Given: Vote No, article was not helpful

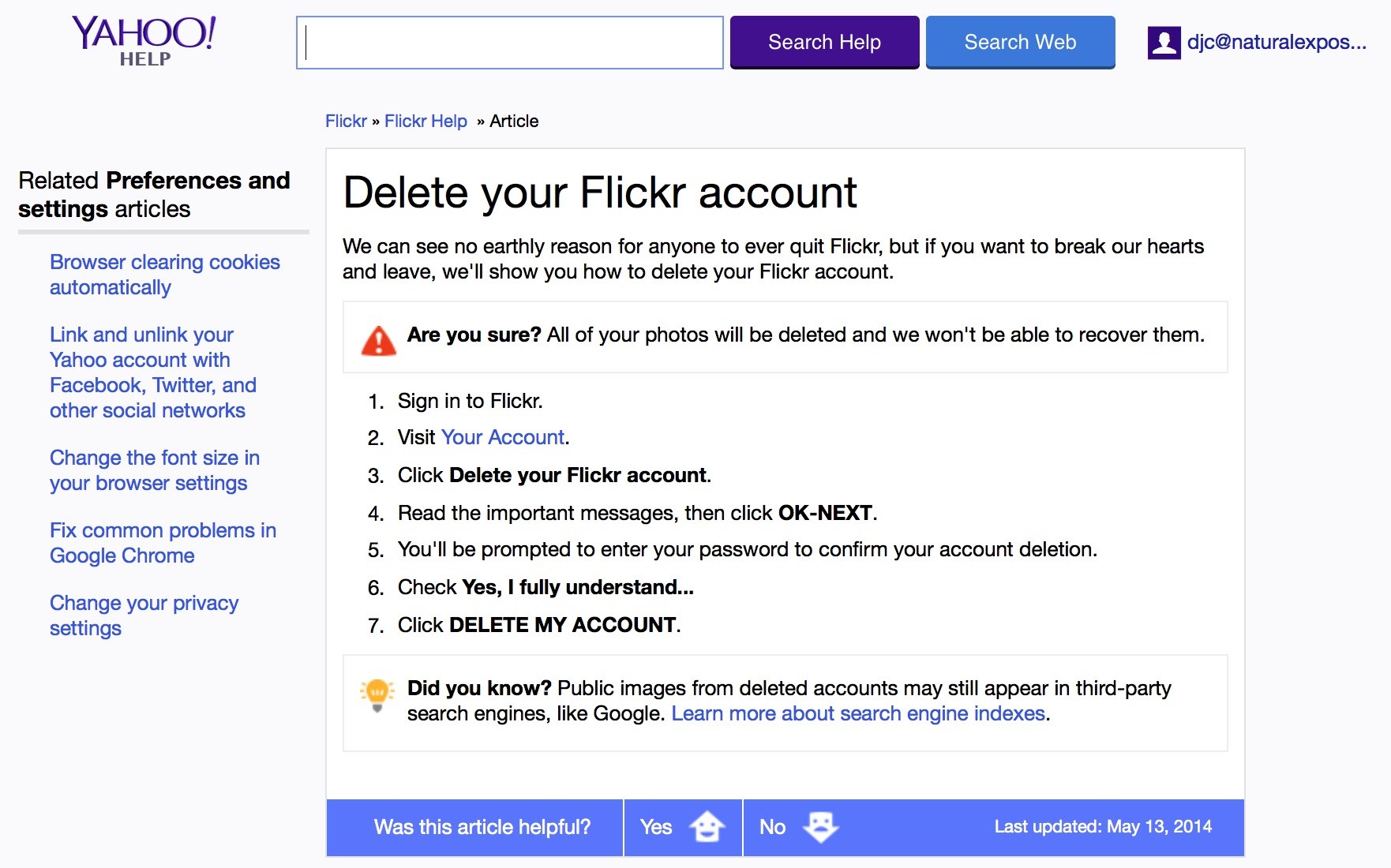Looking at the screenshot, I should (x=799, y=827).
